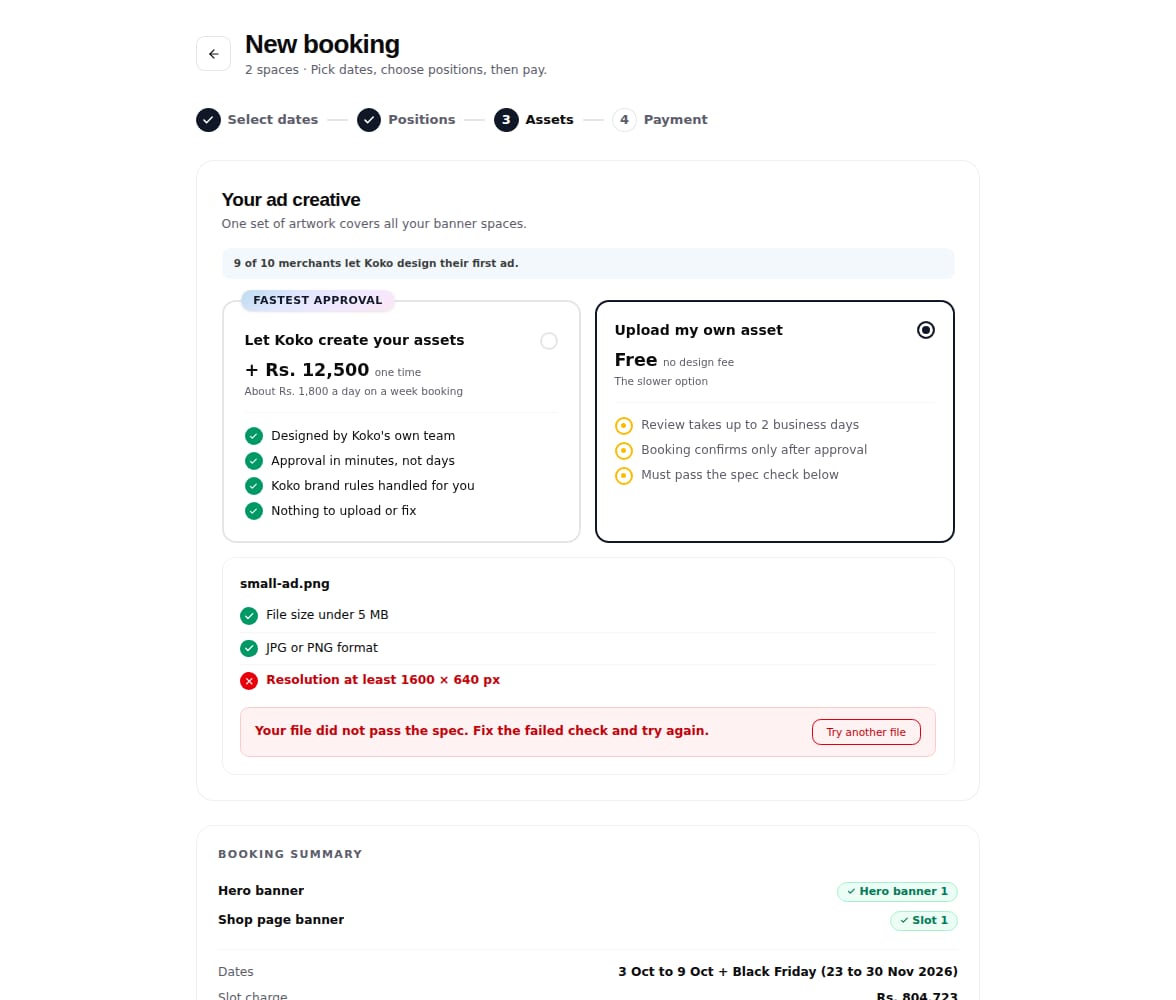The image size is (1176, 1000).
Task: Click the FASTEST APPROVAL badge
Action: point(318,300)
